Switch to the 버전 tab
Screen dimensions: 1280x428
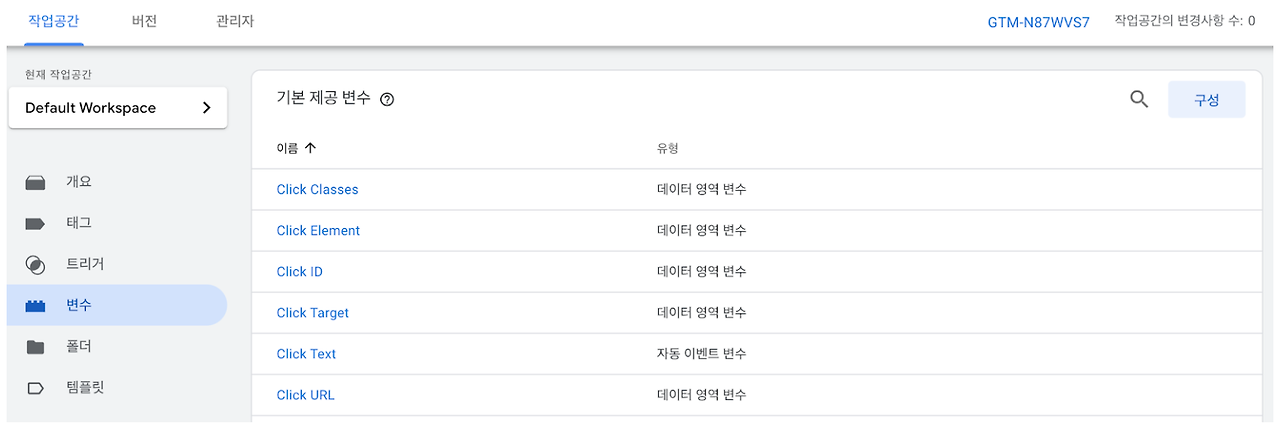pyautogui.click(x=144, y=21)
